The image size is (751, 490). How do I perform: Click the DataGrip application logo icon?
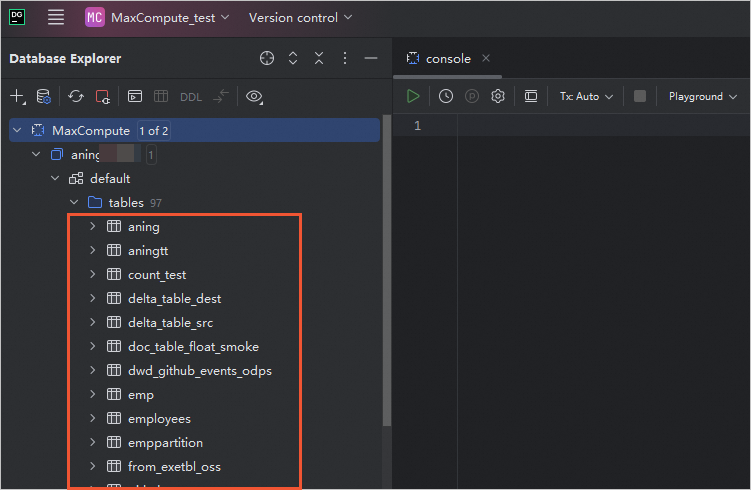click(17, 17)
